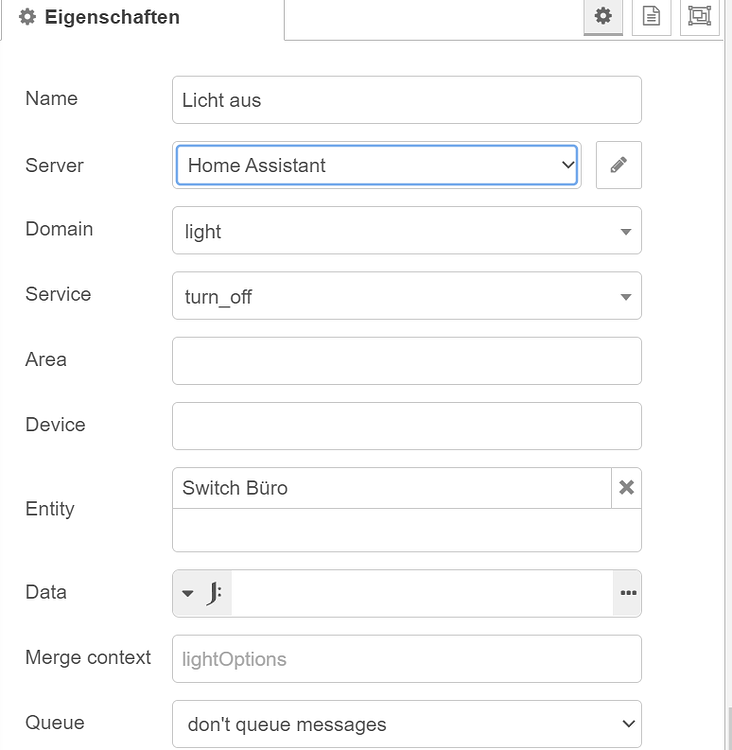Click the empty Entity input row
The width and height of the screenshot is (732, 750).
(x=406, y=530)
